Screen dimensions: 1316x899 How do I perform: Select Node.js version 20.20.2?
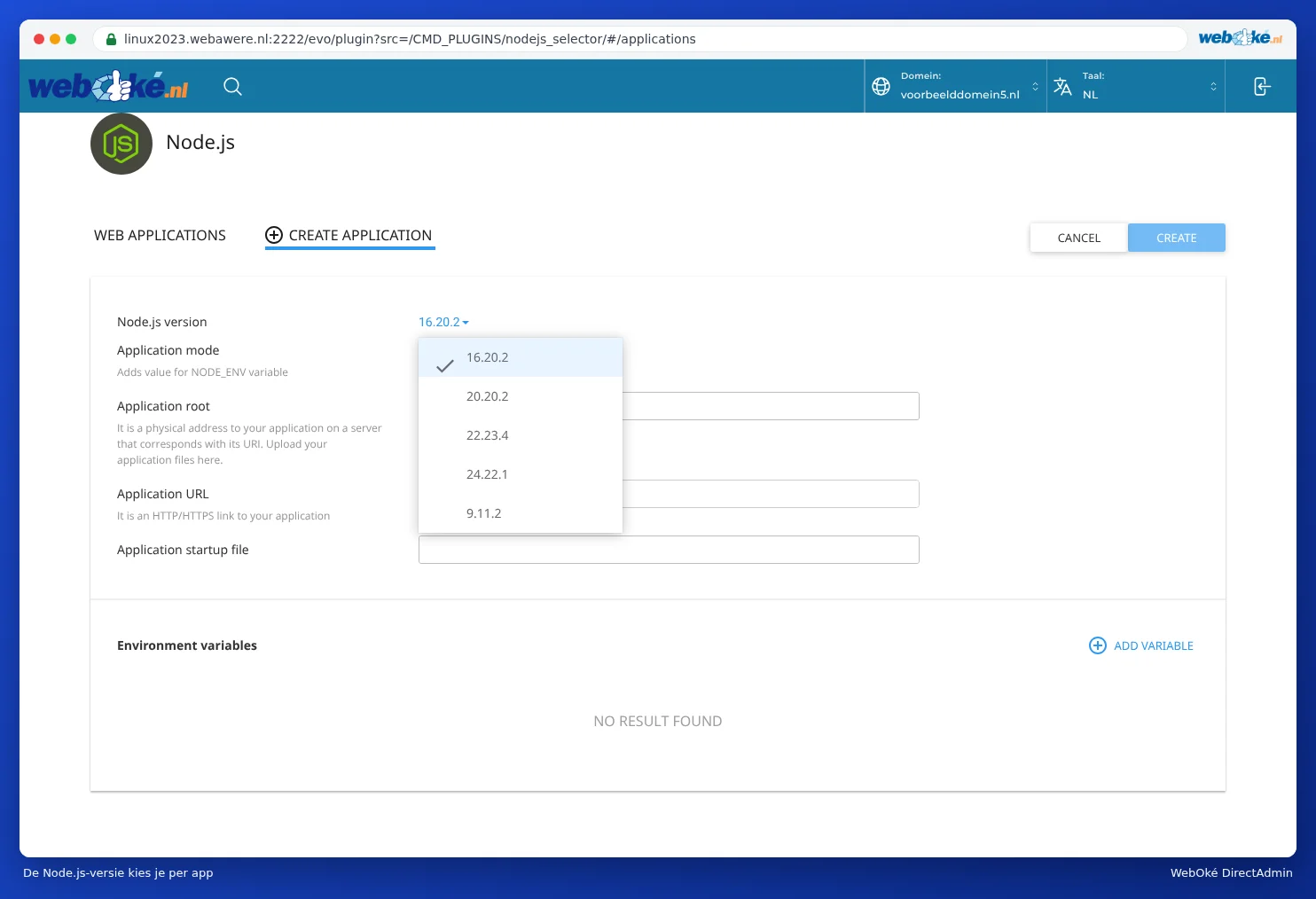pyautogui.click(x=521, y=396)
